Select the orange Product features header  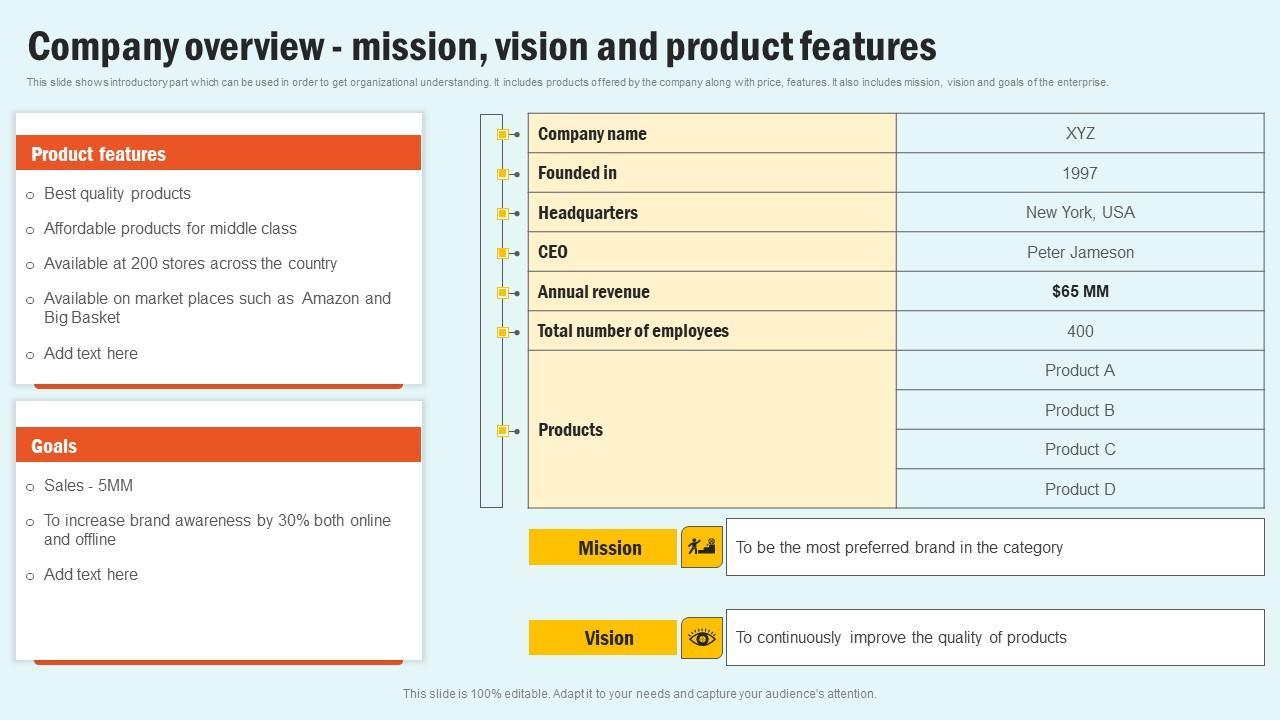(x=218, y=153)
